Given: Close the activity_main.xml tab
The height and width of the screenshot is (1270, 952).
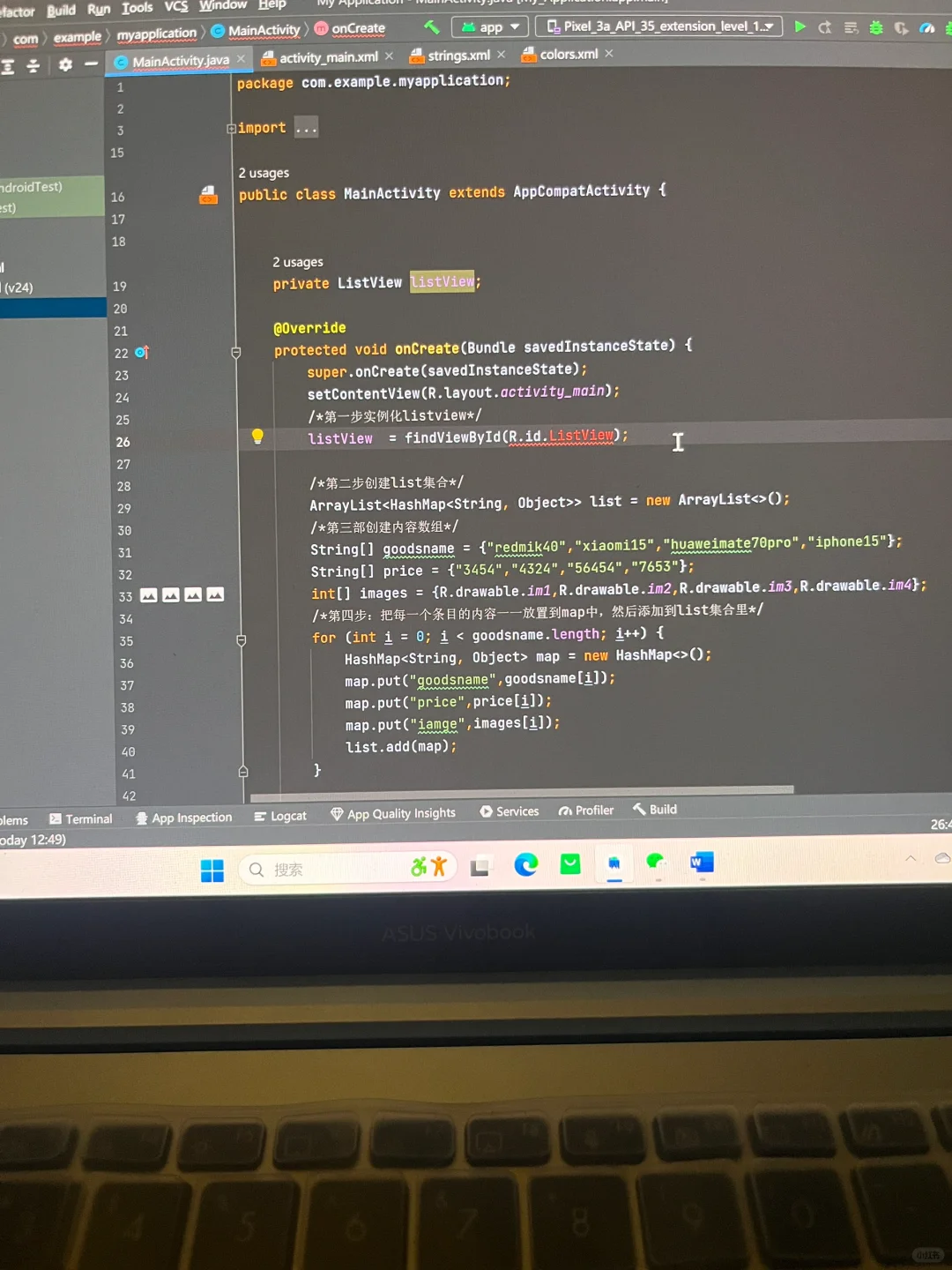Looking at the screenshot, I should pyautogui.click(x=389, y=56).
